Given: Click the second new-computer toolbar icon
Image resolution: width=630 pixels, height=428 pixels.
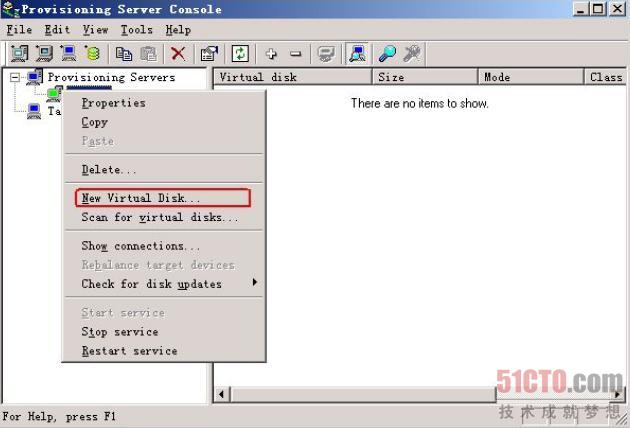Looking at the screenshot, I should click(x=44, y=53).
